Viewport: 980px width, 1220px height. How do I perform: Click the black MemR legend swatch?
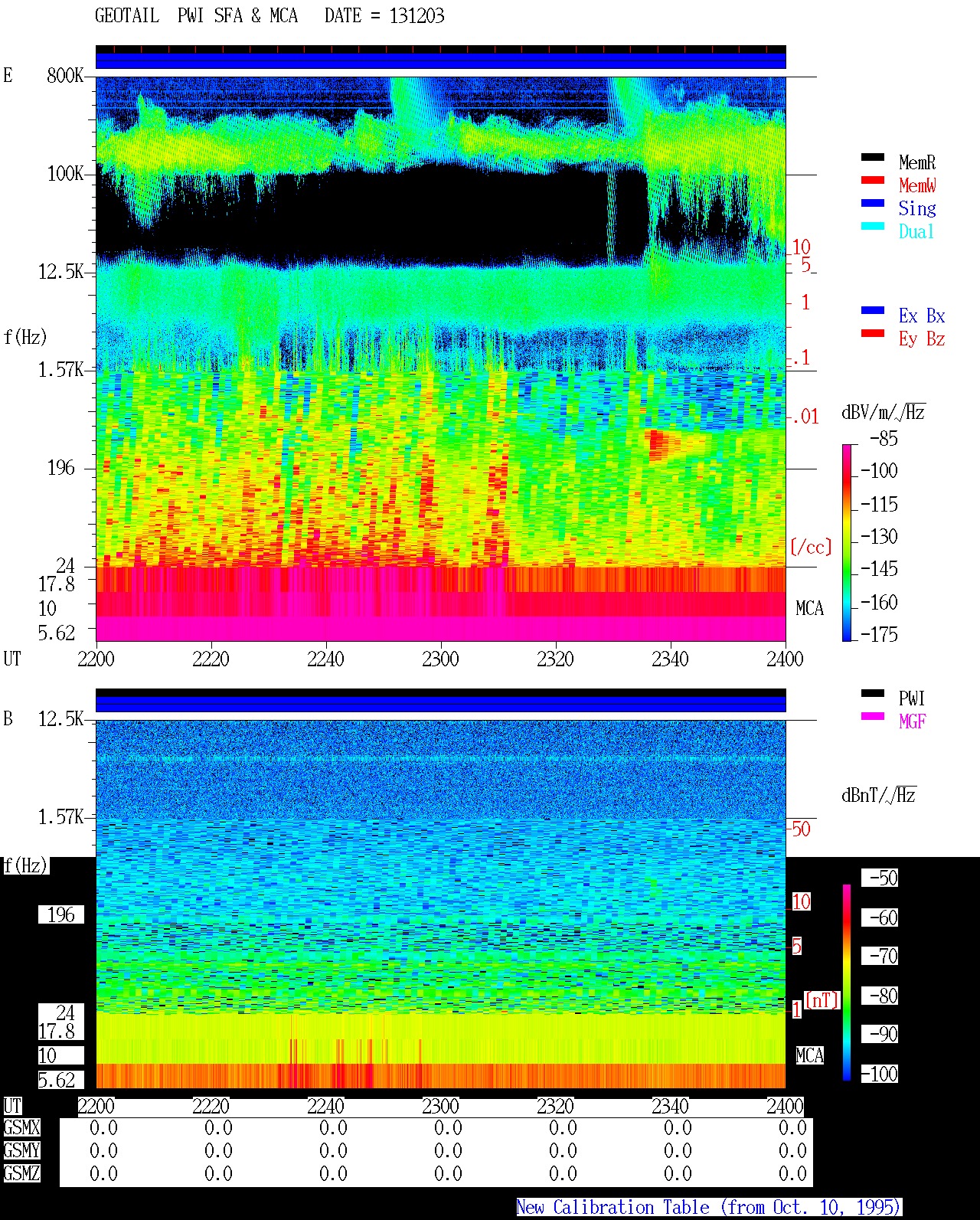tap(873, 157)
